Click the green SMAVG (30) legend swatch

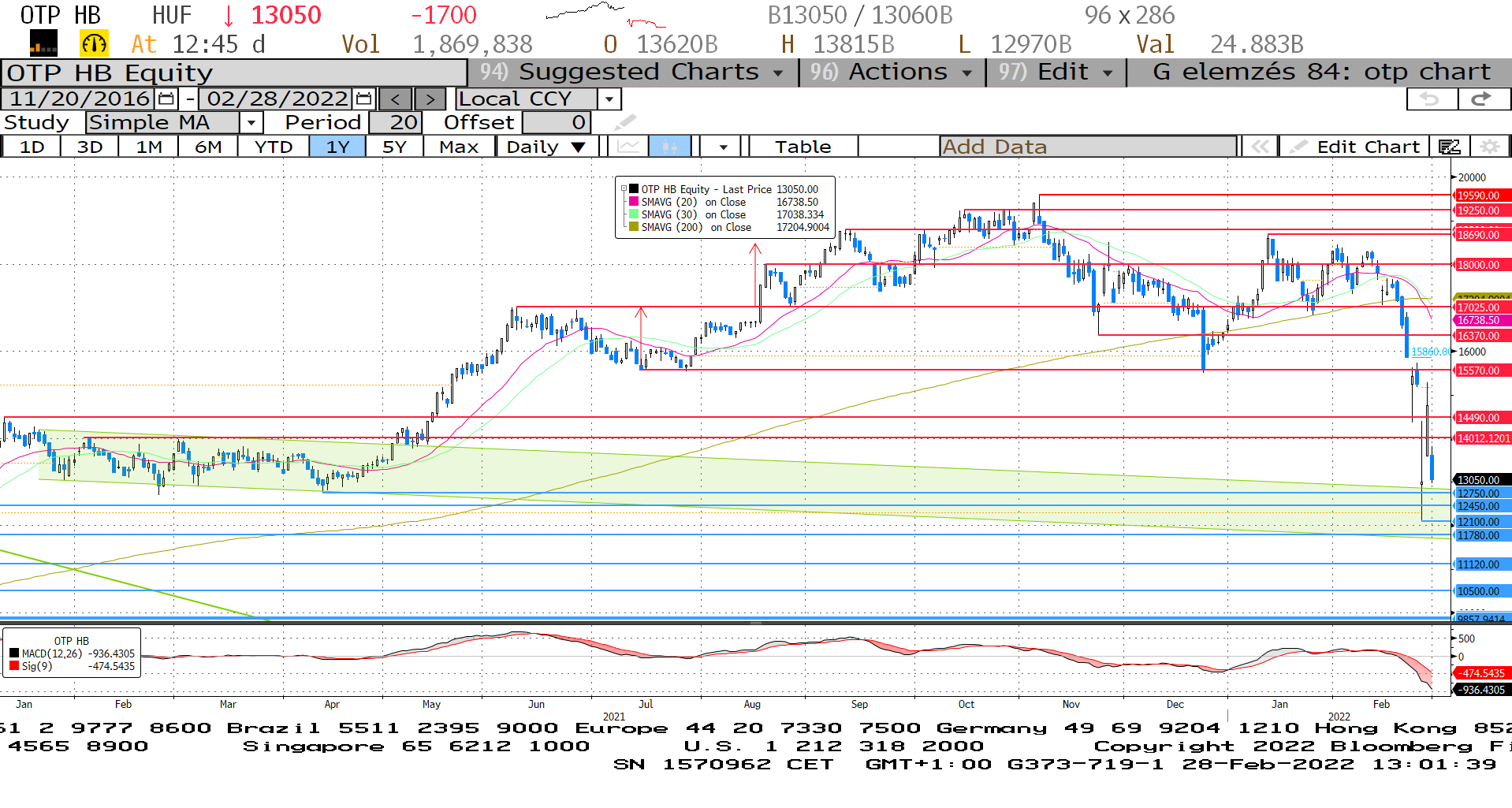click(634, 214)
